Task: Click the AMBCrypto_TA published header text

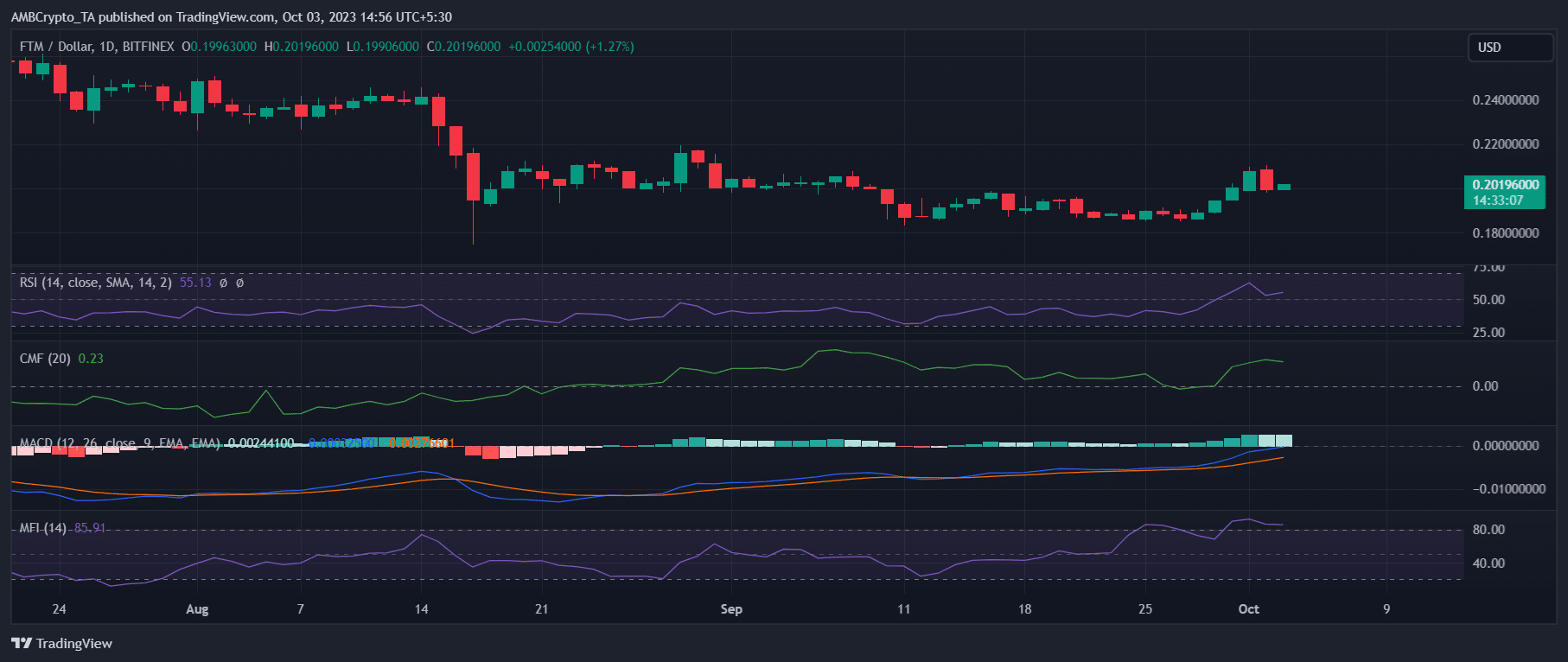Action: point(231,17)
